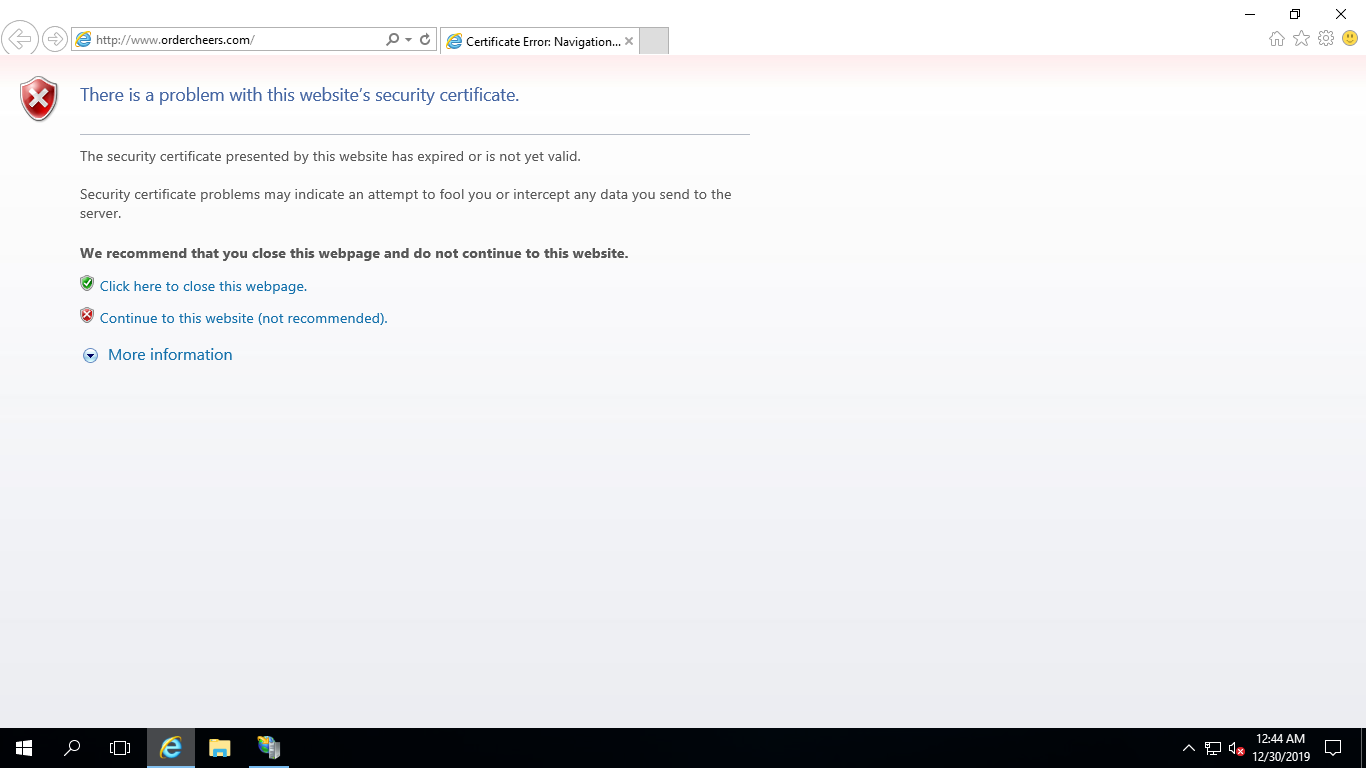Click the browser Forward arrow button
1366x768 pixels.
pyautogui.click(x=54, y=40)
